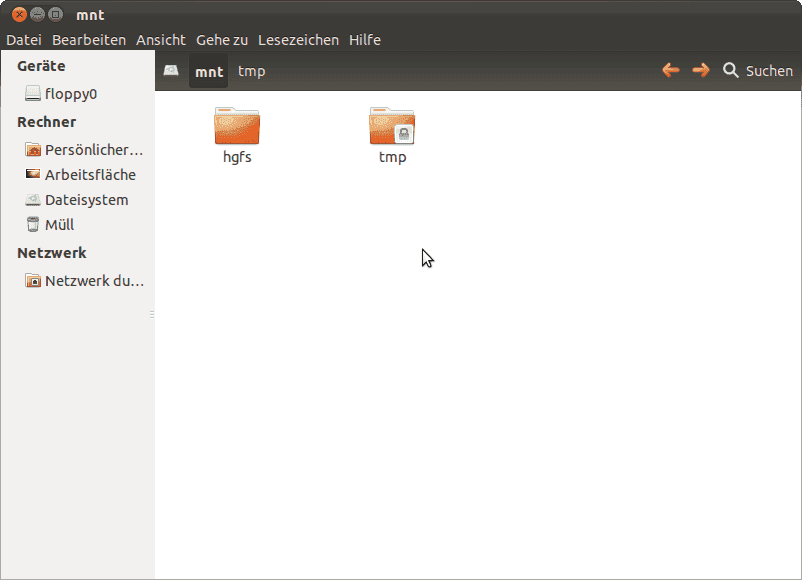The image size is (802, 580).
Task: Minimize the mnt window
Action: (37, 14)
